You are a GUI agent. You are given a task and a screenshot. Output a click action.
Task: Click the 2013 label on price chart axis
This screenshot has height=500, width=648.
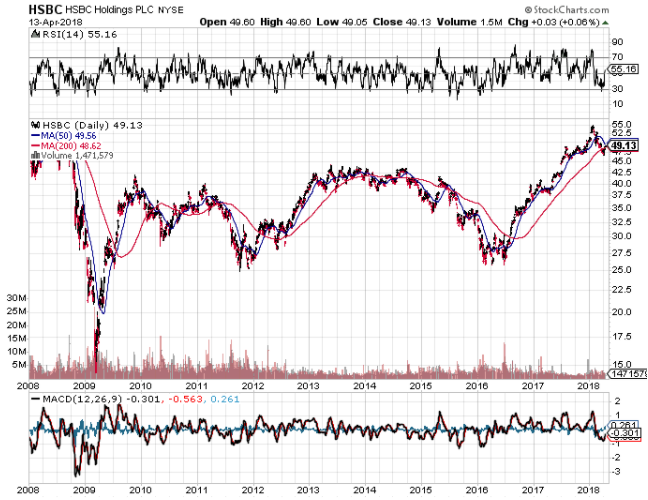coord(308,386)
